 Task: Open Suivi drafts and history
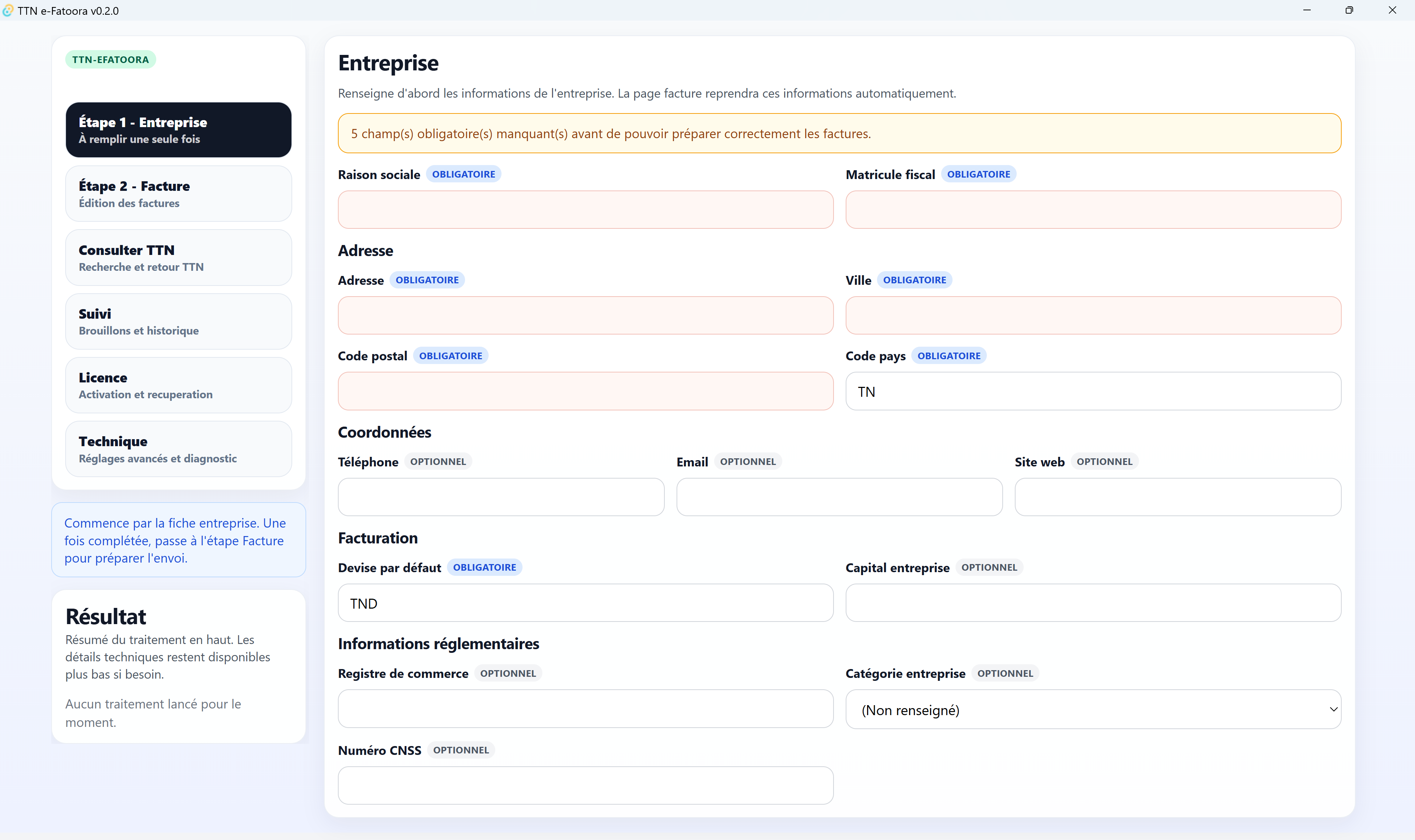178,322
